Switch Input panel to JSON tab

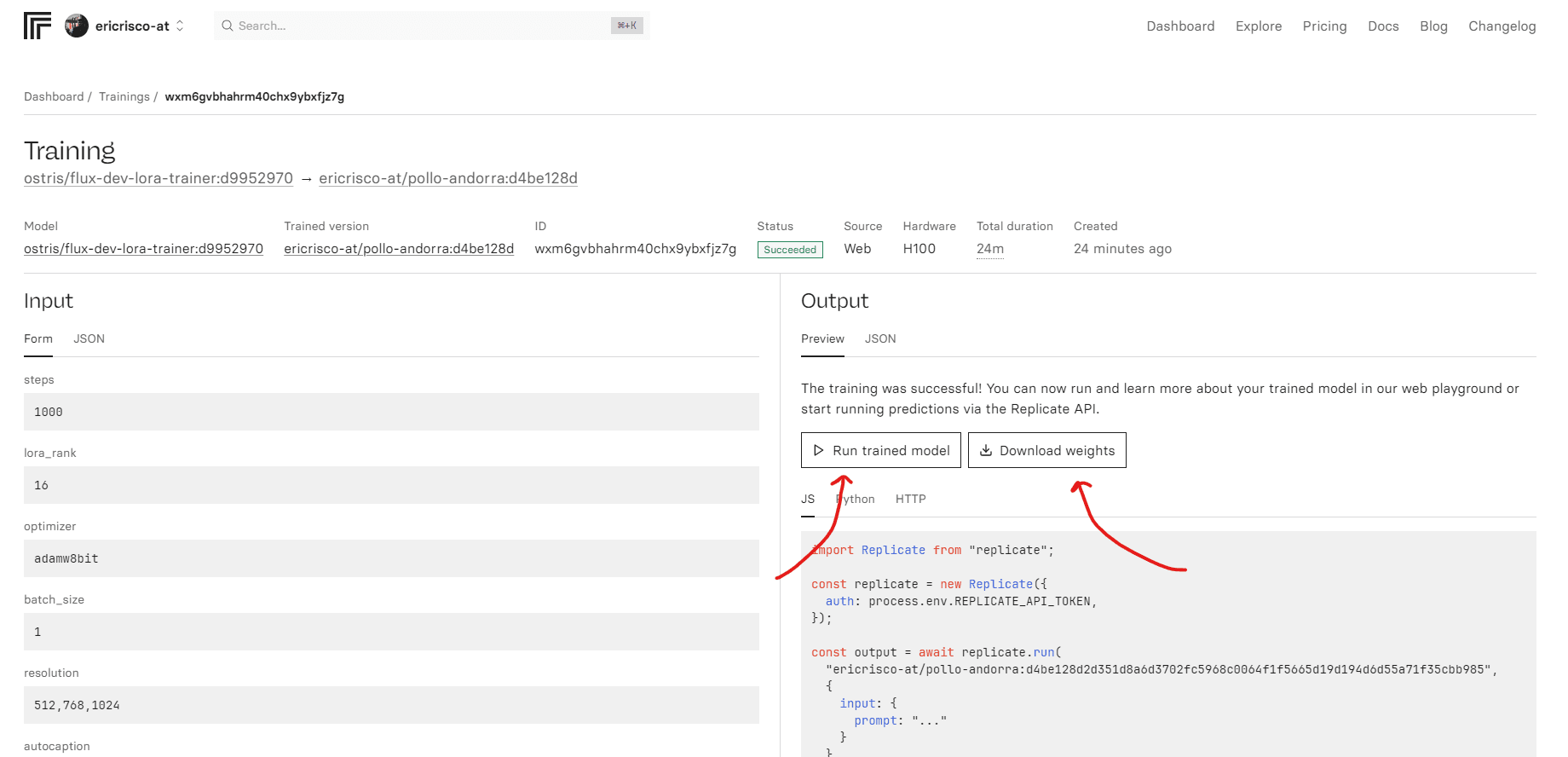pos(89,338)
